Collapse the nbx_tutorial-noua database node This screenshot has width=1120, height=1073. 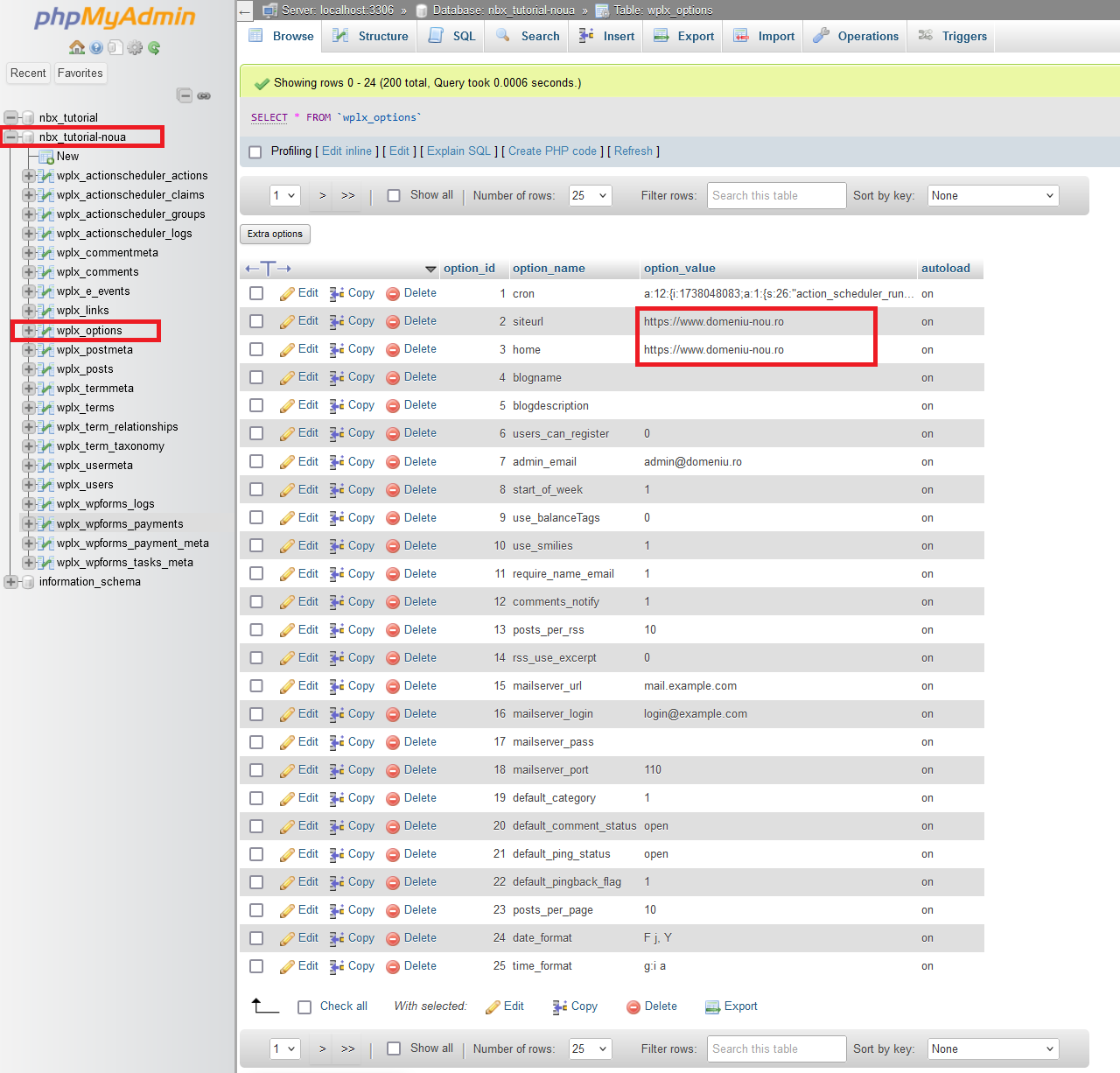click(x=10, y=137)
